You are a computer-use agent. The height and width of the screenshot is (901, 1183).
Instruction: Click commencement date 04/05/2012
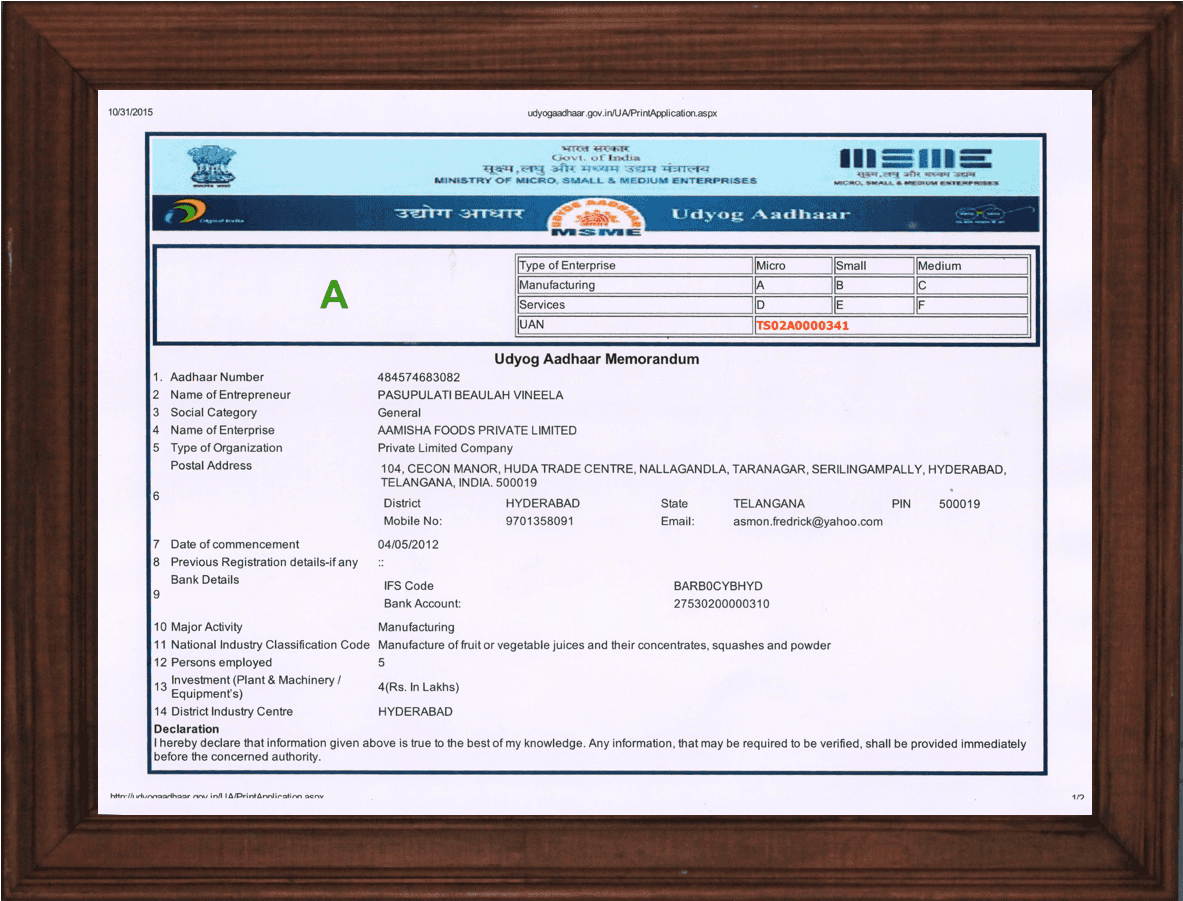coord(408,545)
